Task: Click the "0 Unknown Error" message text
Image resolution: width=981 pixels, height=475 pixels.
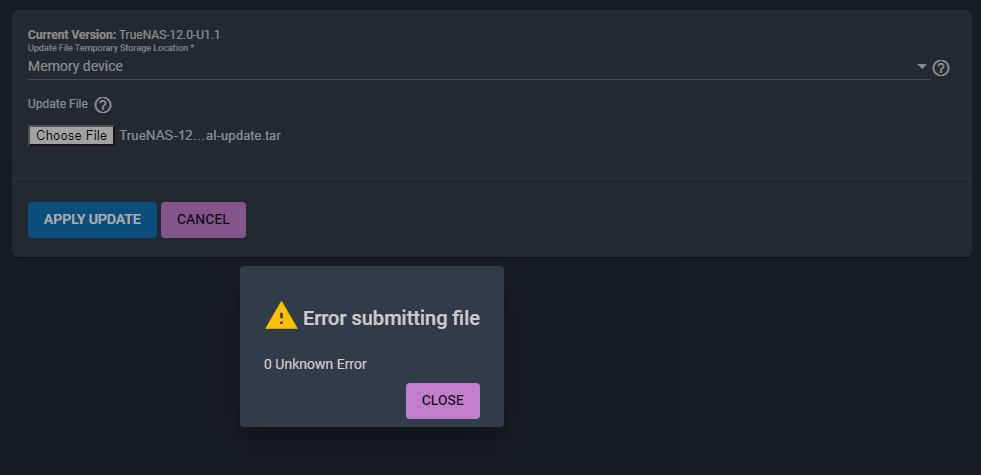Action: (x=315, y=364)
